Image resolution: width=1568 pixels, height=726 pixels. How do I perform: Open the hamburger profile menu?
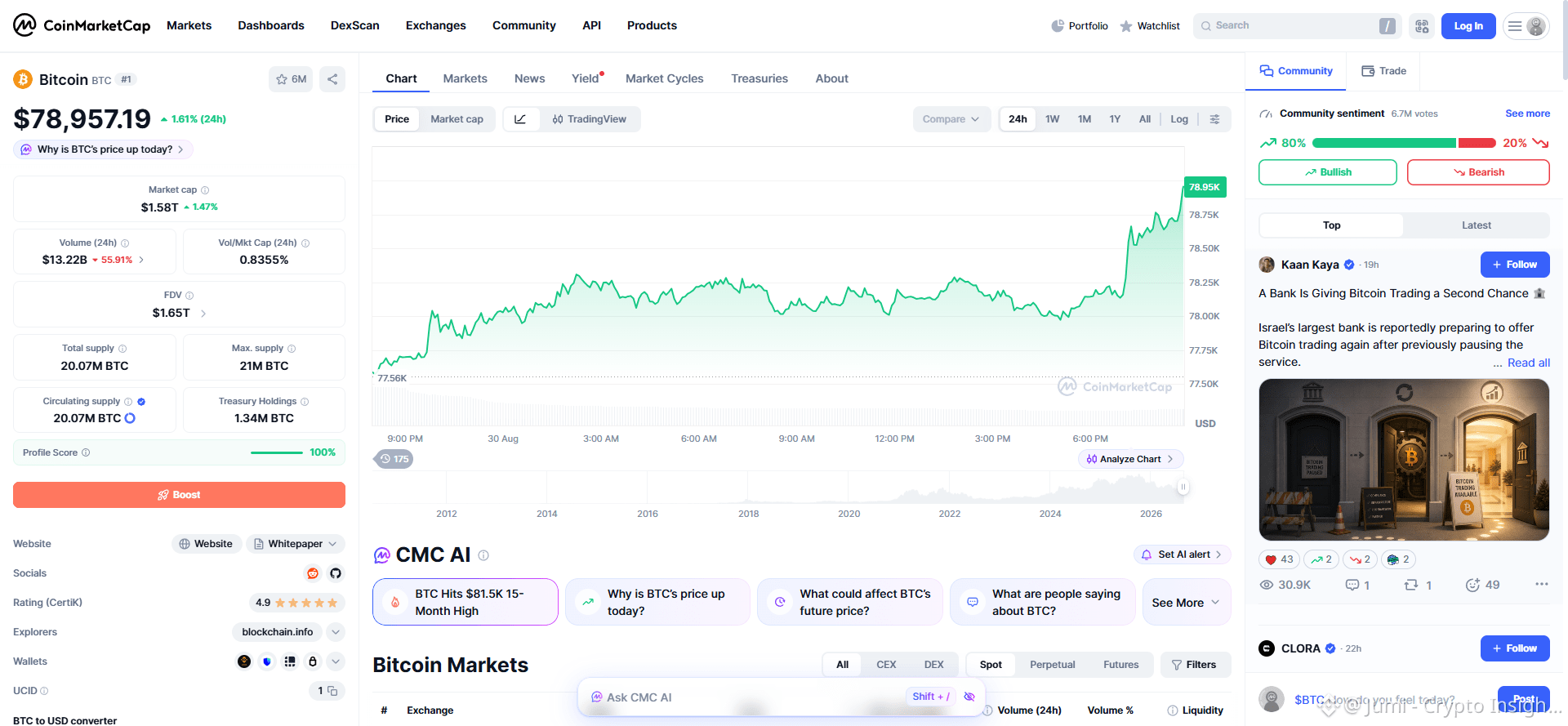[1526, 26]
